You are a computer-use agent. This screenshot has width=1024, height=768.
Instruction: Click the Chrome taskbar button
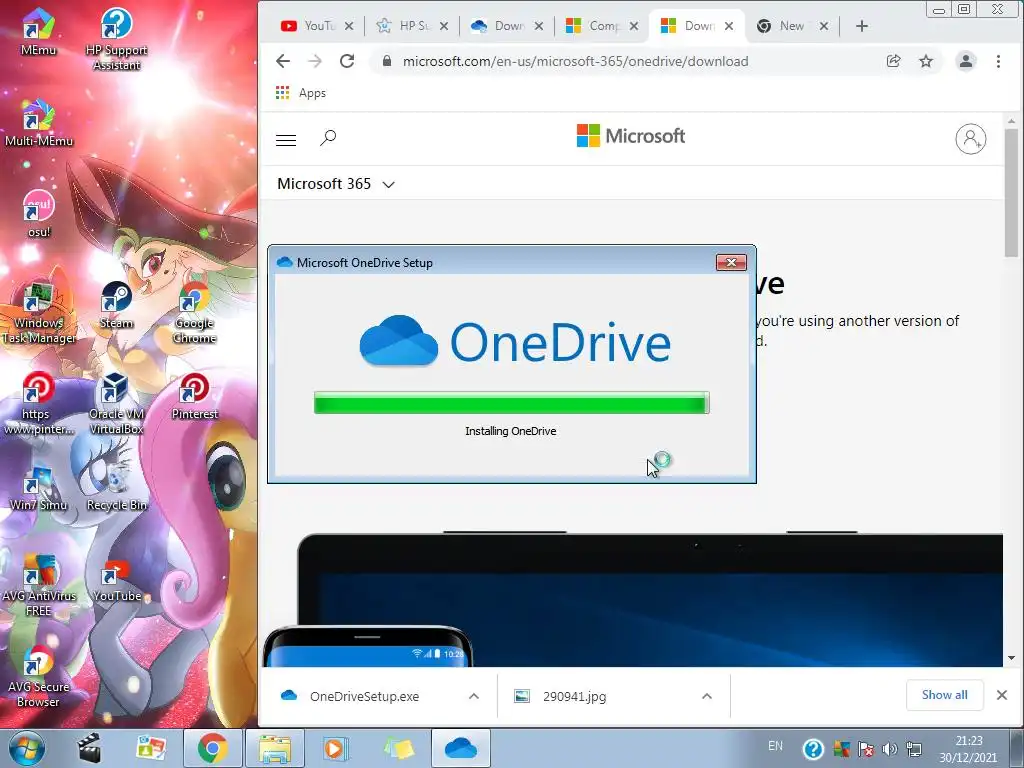pos(212,748)
